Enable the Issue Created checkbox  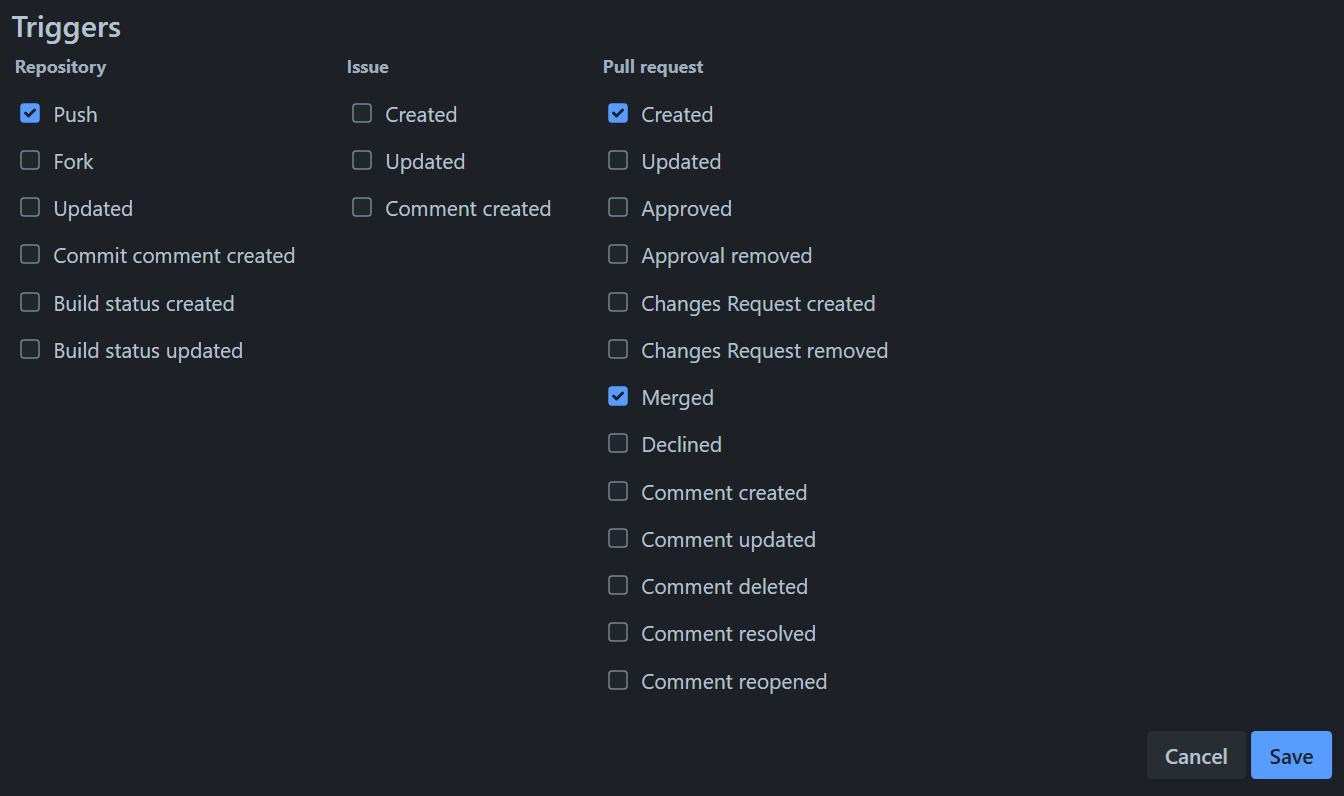(x=362, y=114)
